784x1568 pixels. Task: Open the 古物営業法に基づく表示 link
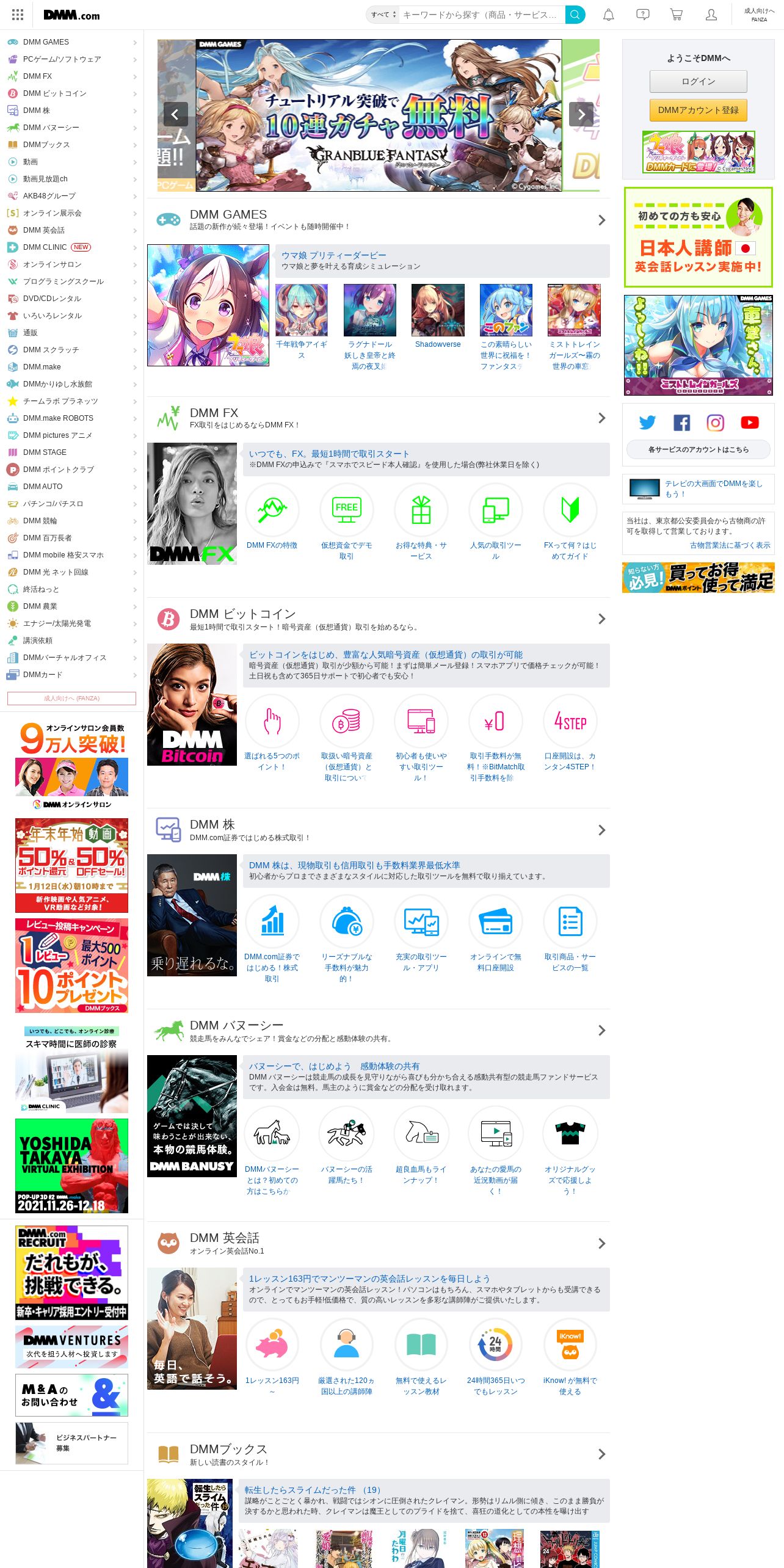click(x=730, y=545)
